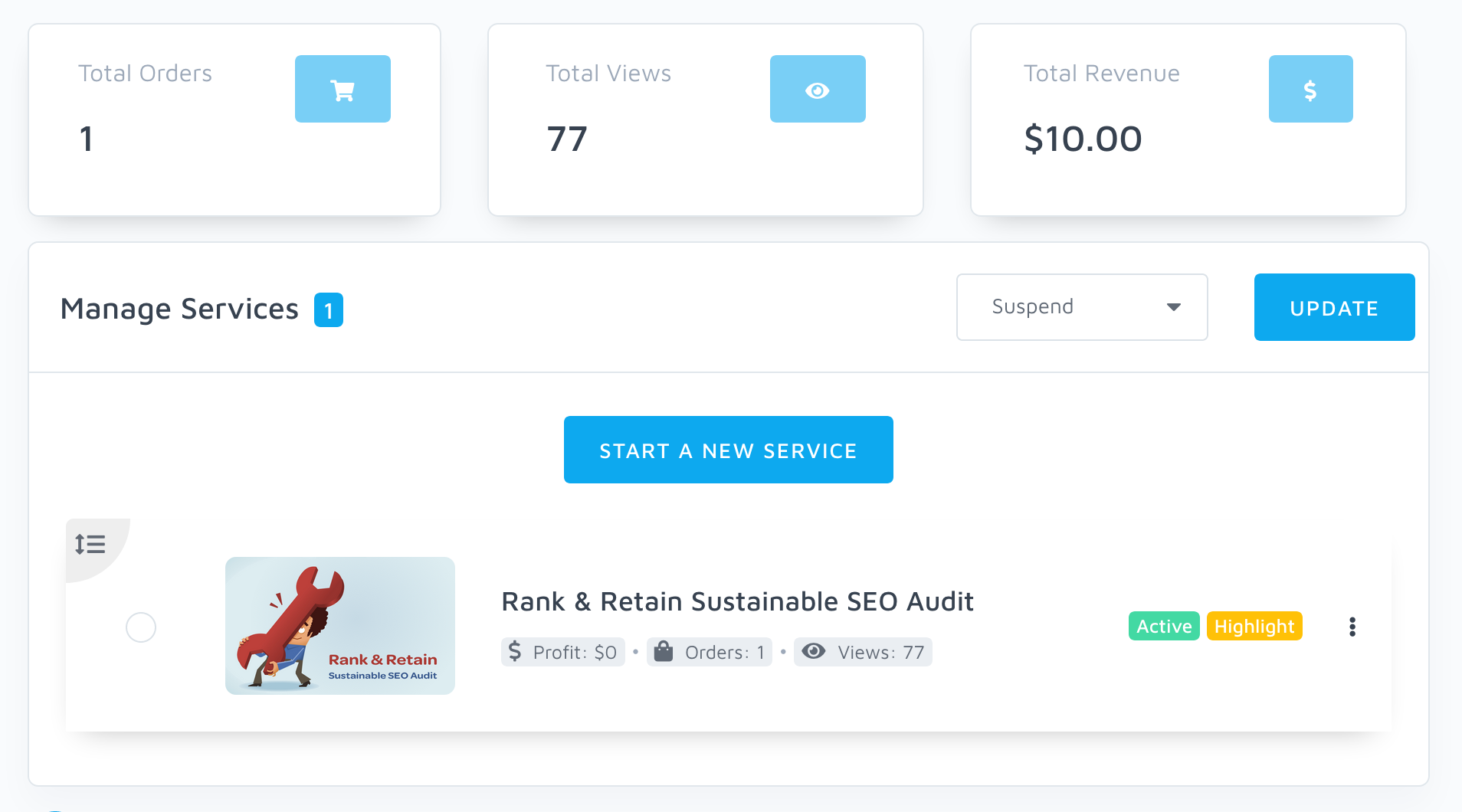Click the dollar sign Profit icon

coord(515,652)
